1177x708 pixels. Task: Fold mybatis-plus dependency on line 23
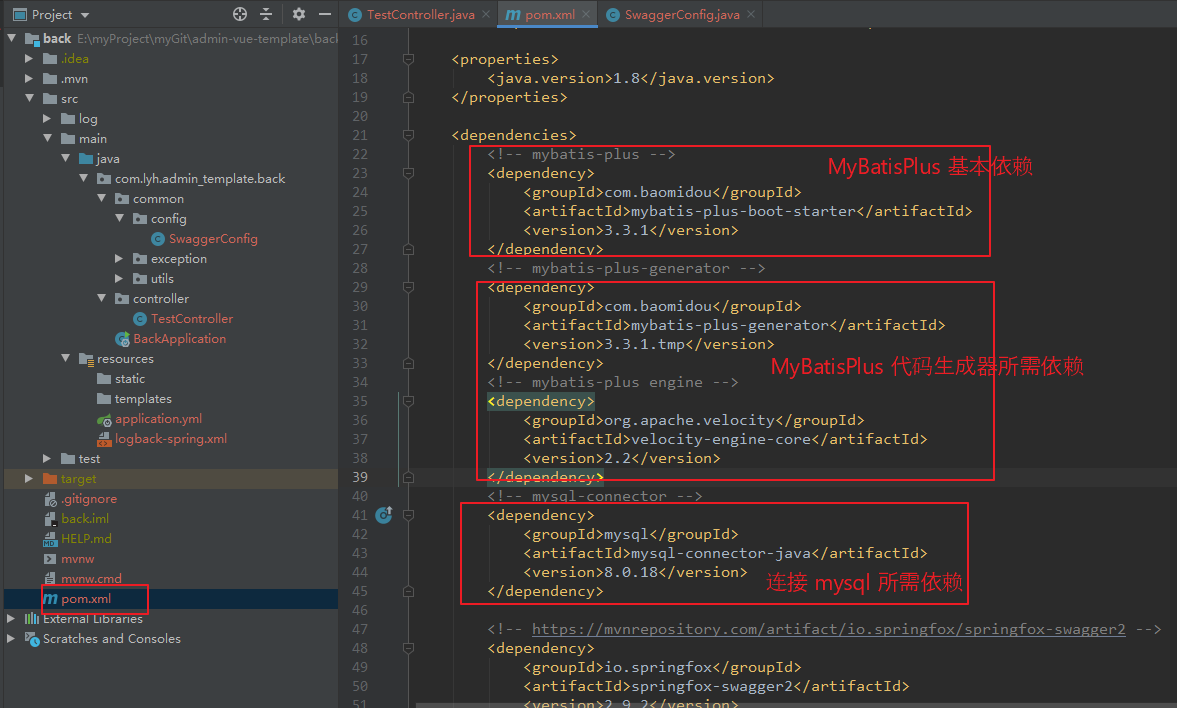(x=408, y=173)
